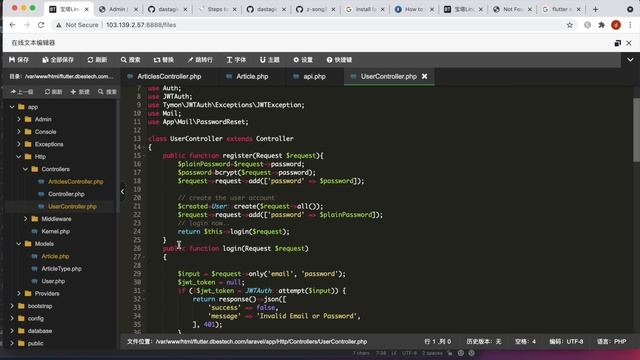Open 搜索 search from the top toolbar

pos(131,60)
